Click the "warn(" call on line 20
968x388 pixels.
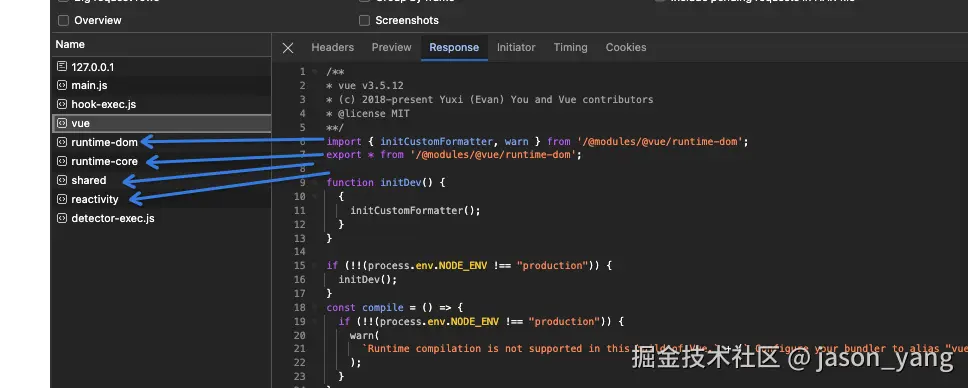[365, 335]
